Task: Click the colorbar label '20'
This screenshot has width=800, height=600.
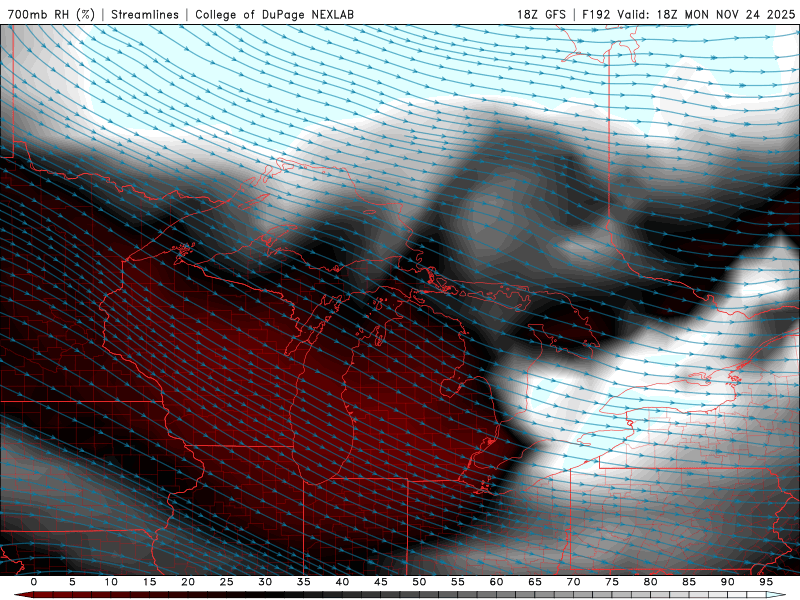Action: tap(188, 582)
